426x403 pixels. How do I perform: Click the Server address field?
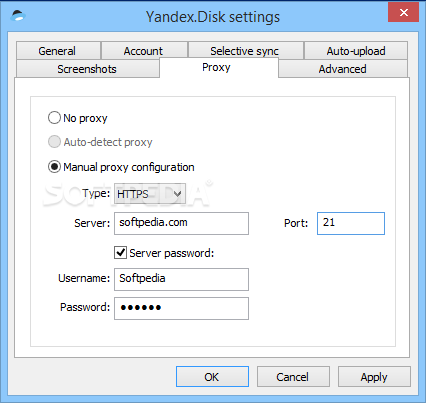click(x=181, y=223)
